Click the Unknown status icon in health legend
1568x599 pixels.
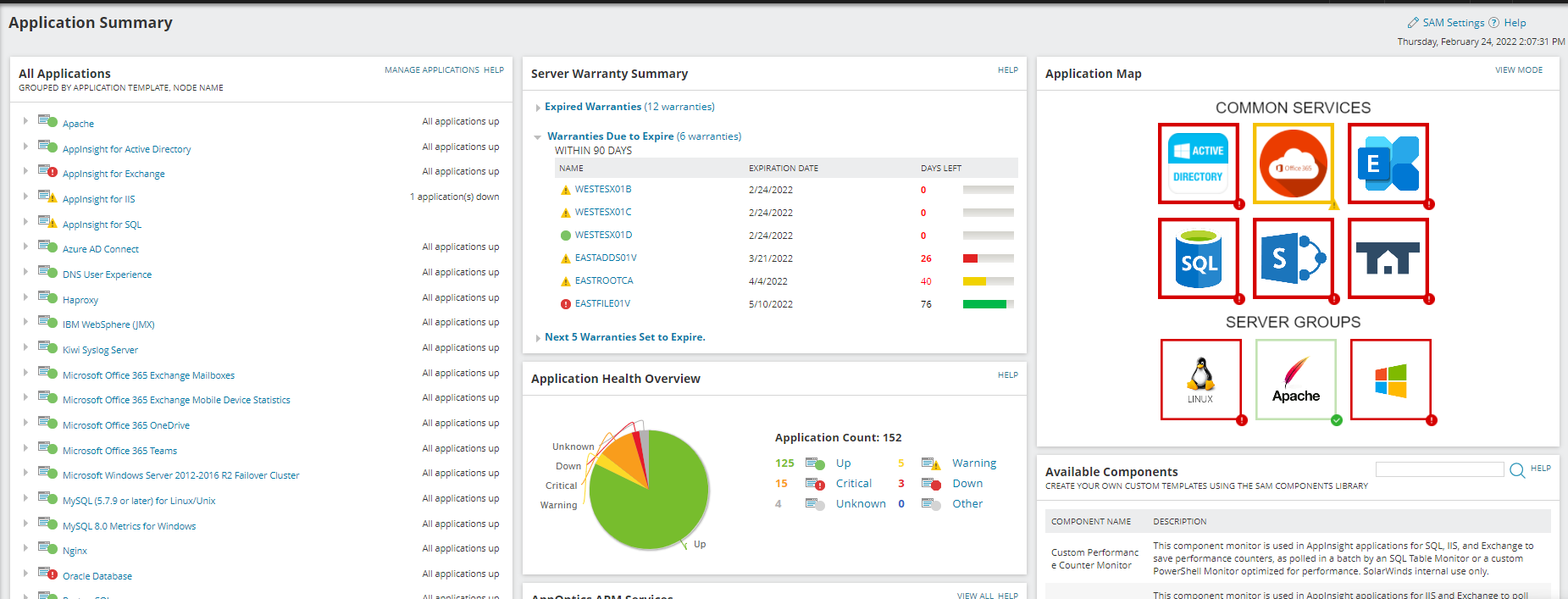815,504
